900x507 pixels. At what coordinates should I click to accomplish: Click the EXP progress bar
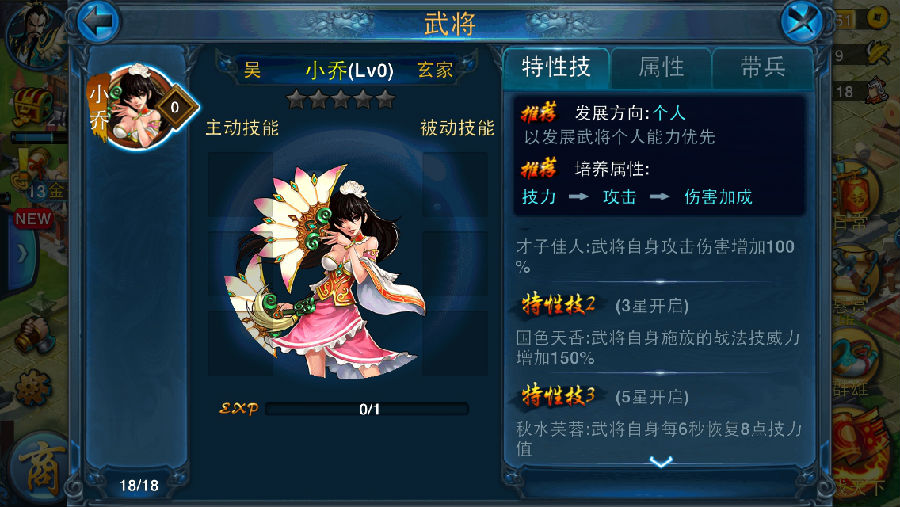367,409
